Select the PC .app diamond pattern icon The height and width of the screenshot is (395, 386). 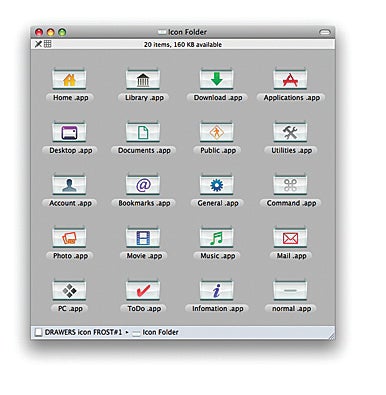pos(69,290)
